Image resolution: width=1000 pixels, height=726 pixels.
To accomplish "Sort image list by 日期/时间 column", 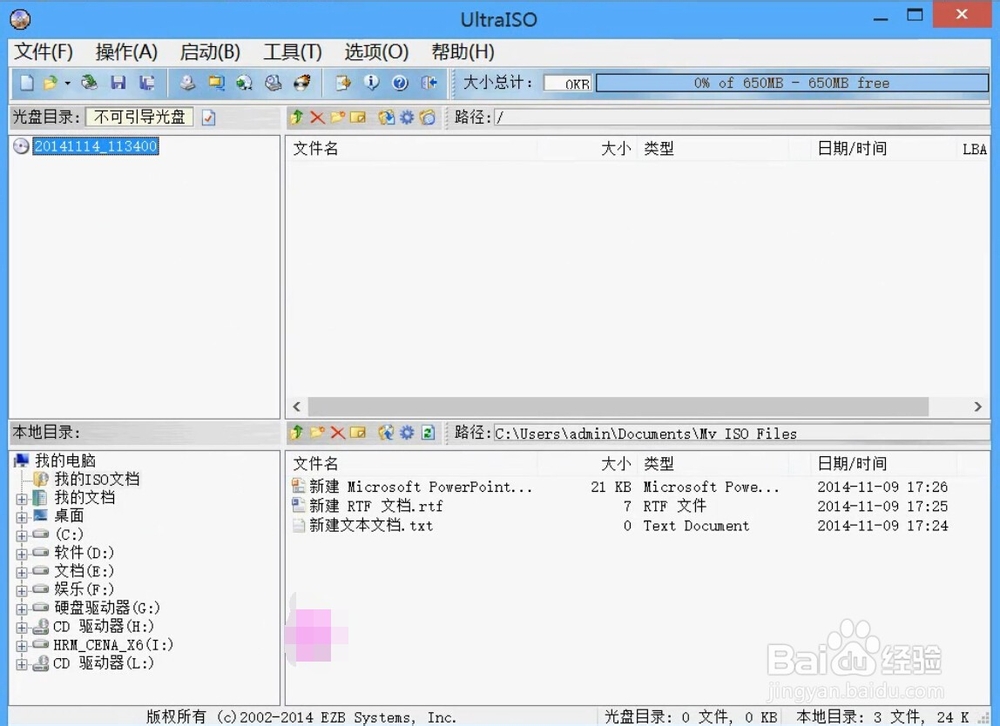I will pyautogui.click(x=851, y=149).
